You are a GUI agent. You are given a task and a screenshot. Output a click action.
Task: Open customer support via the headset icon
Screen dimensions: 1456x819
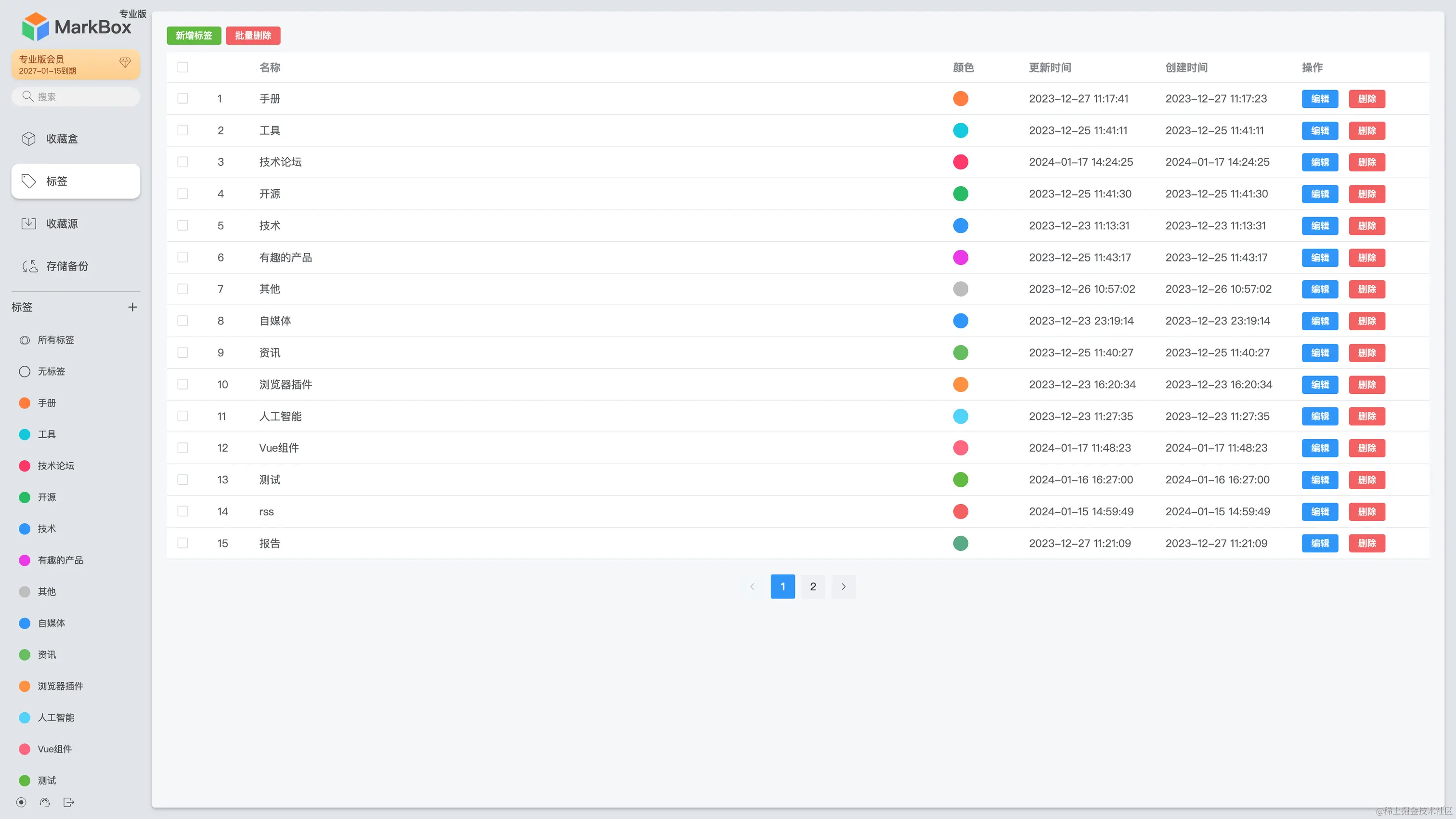(45, 802)
